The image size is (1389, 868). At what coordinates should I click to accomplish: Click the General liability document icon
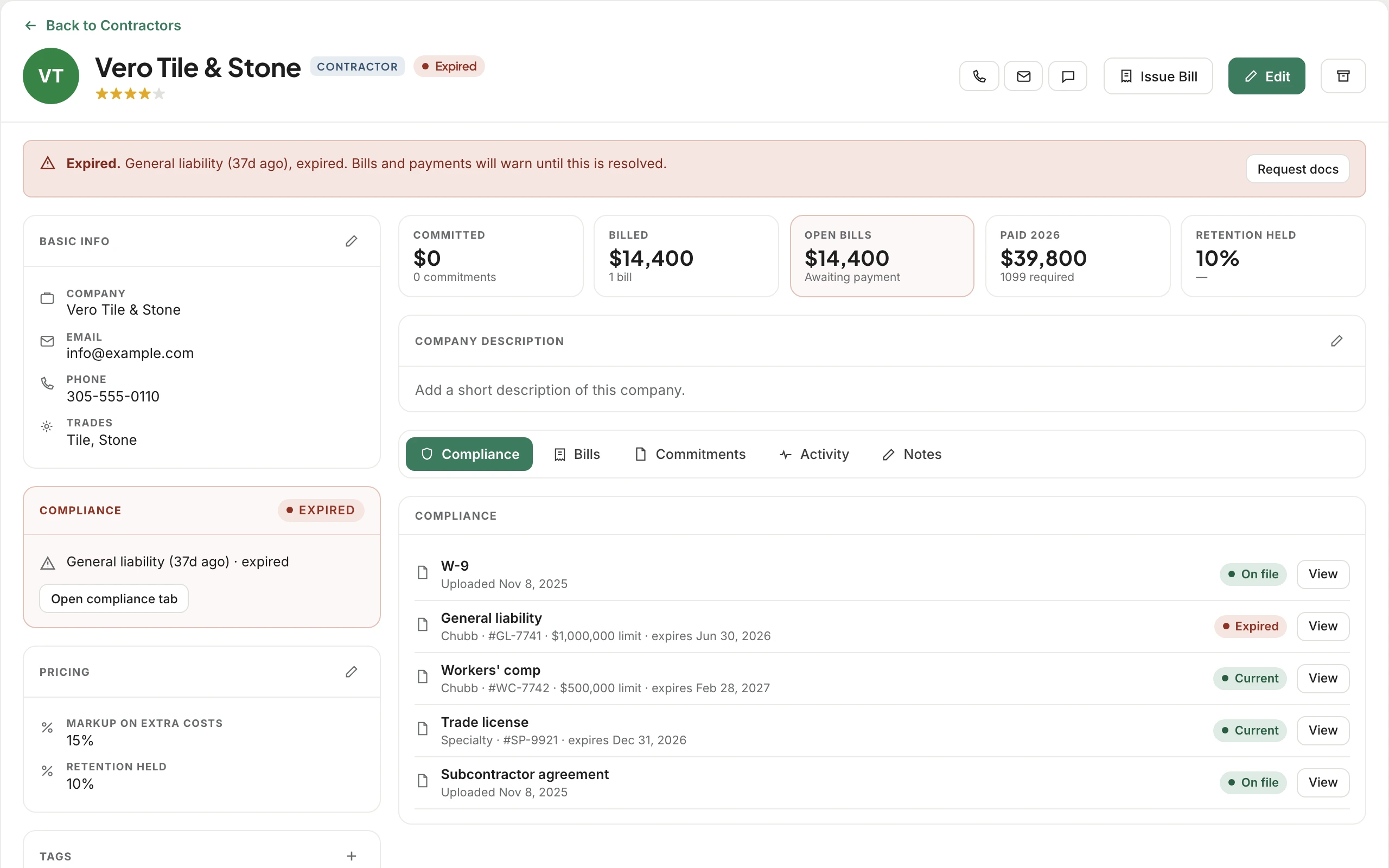[x=423, y=624]
